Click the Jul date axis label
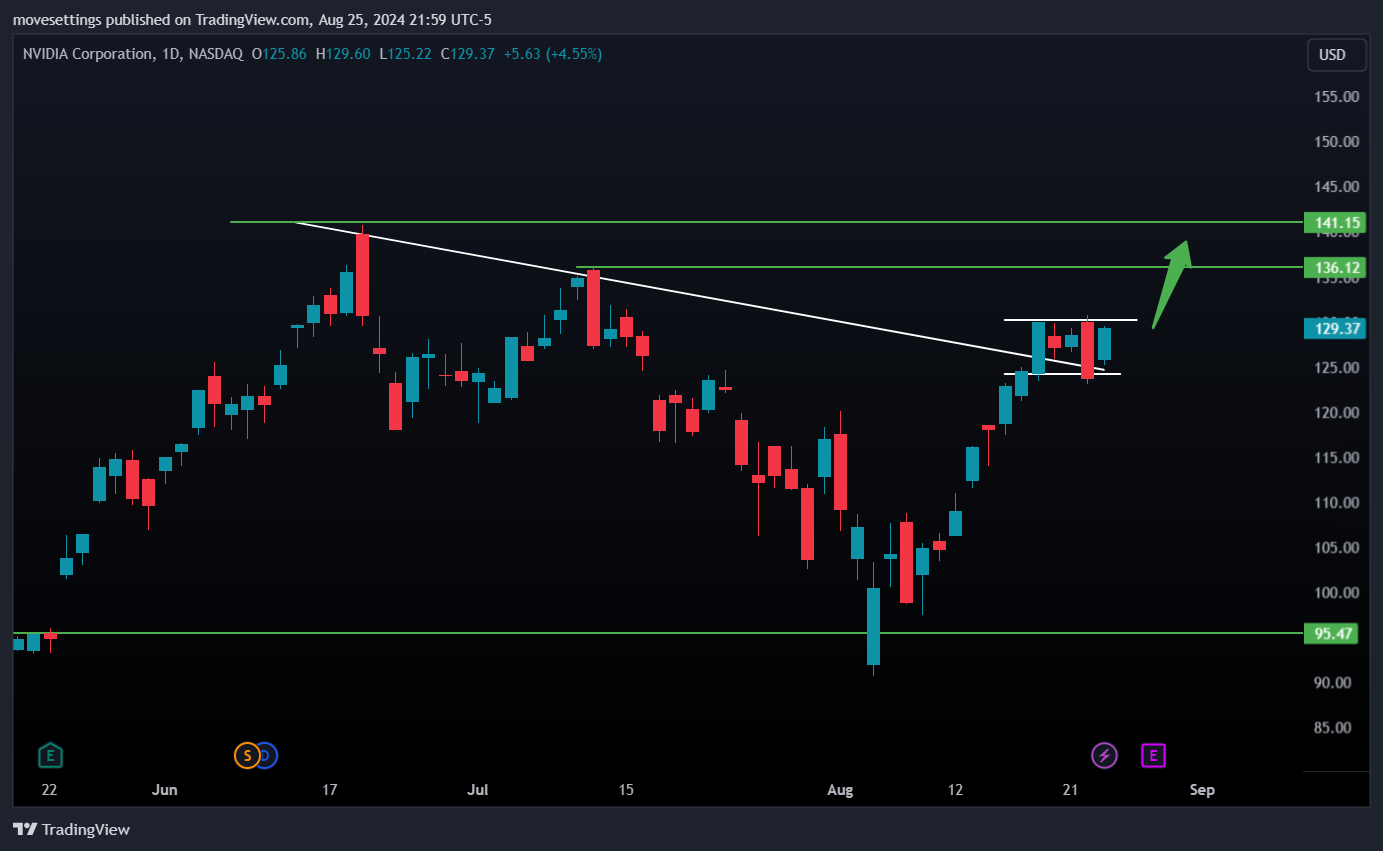 478,790
